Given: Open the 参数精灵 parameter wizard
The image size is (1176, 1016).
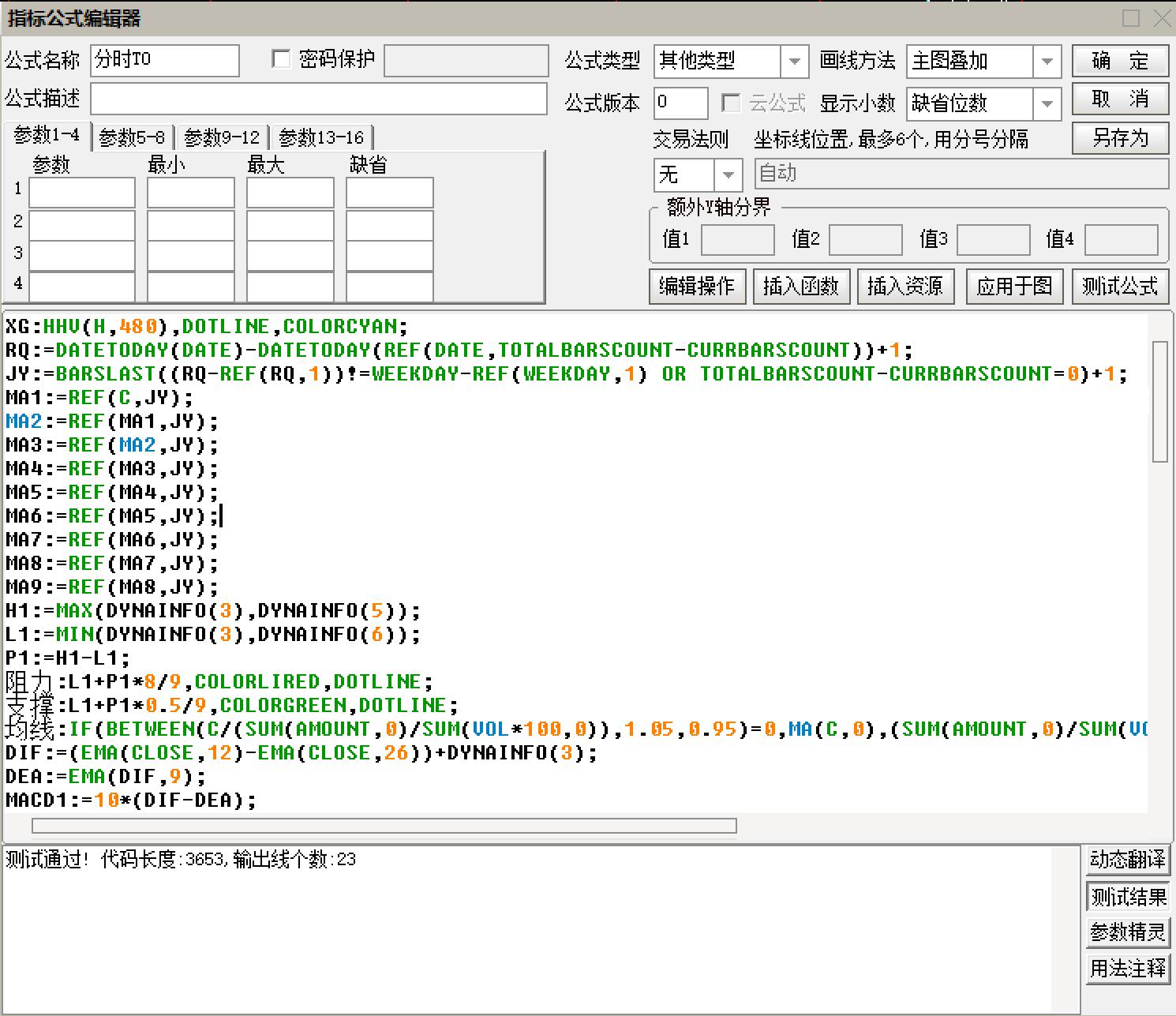Looking at the screenshot, I should coord(1127,933).
